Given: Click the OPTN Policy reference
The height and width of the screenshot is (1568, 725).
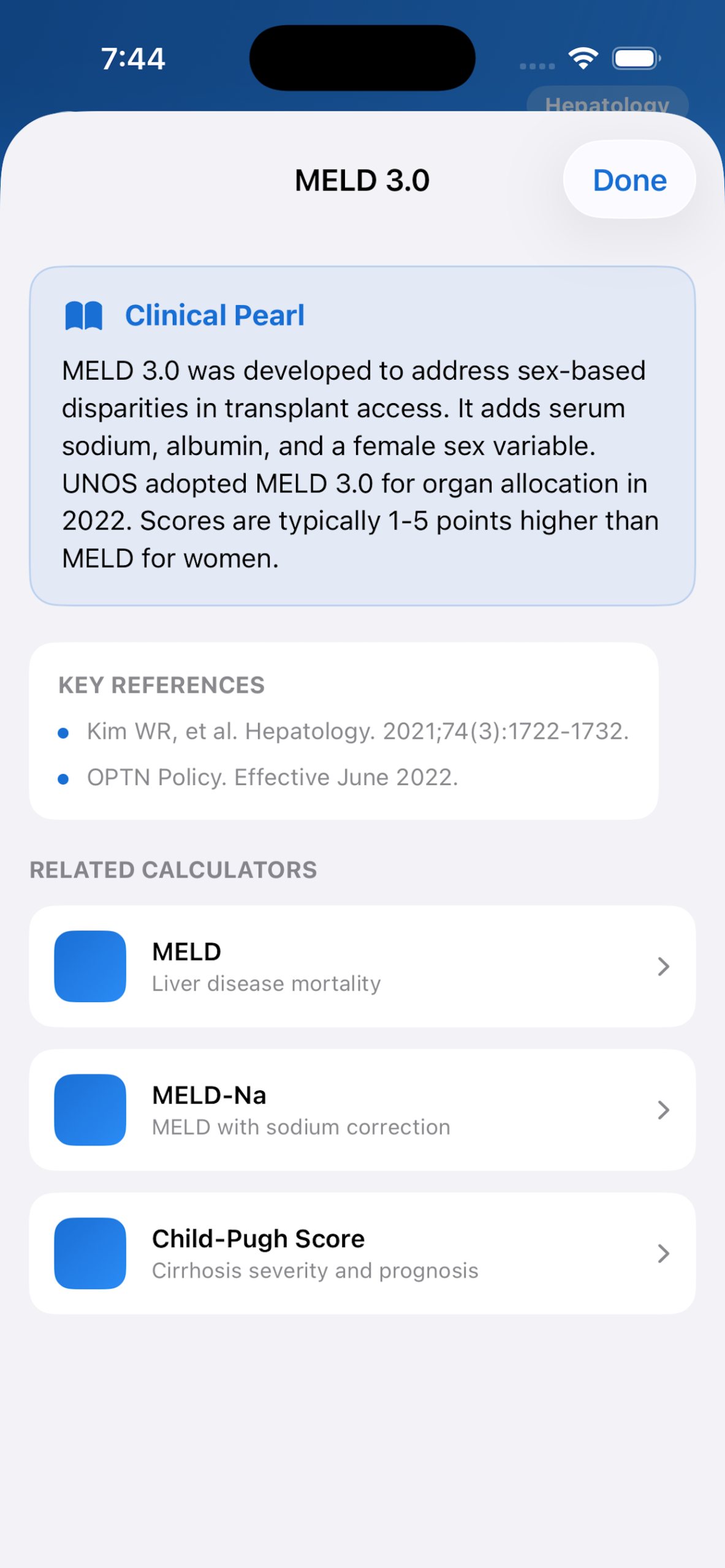Looking at the screenshot, I should click(273, 777).
